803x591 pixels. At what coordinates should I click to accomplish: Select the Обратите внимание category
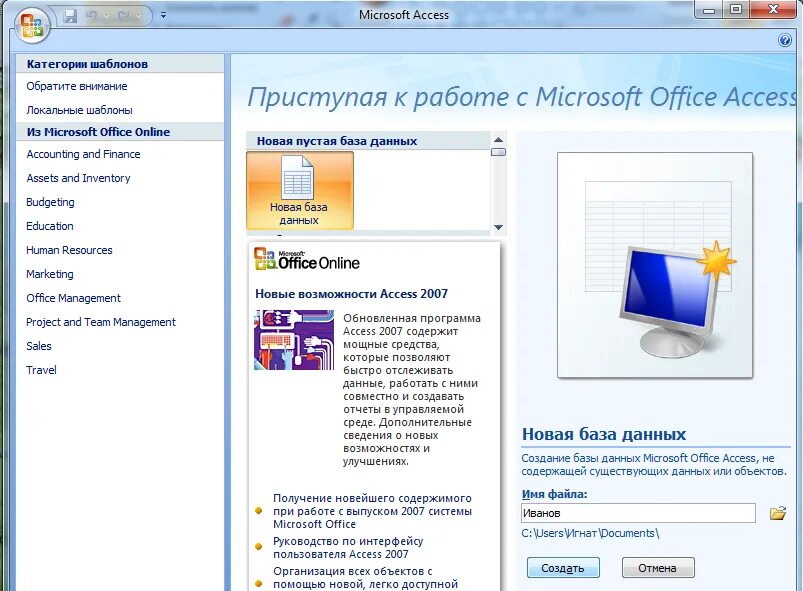(77, 86)
